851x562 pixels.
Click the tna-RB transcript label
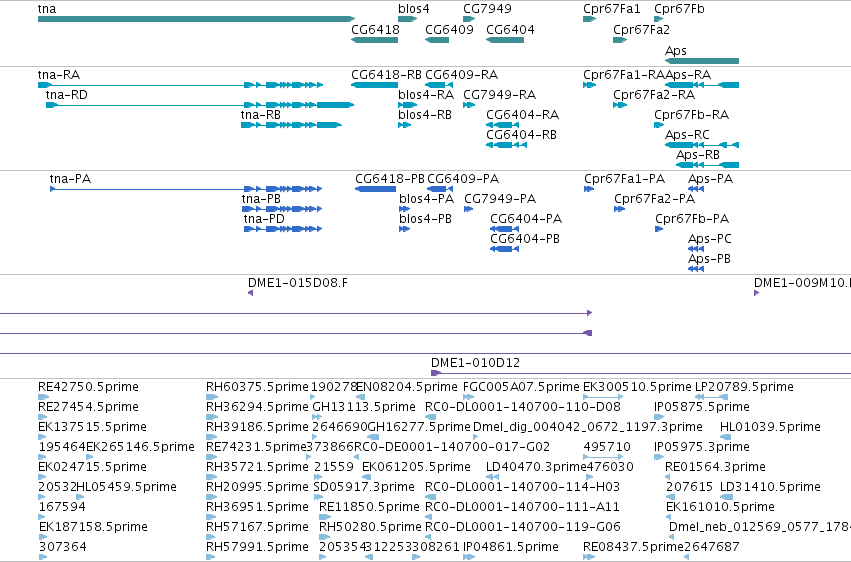[261, 114]
